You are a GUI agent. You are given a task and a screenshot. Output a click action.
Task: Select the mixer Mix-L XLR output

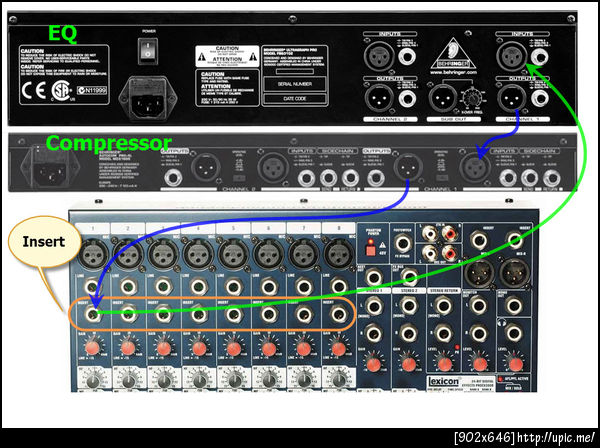click(479, 274)
